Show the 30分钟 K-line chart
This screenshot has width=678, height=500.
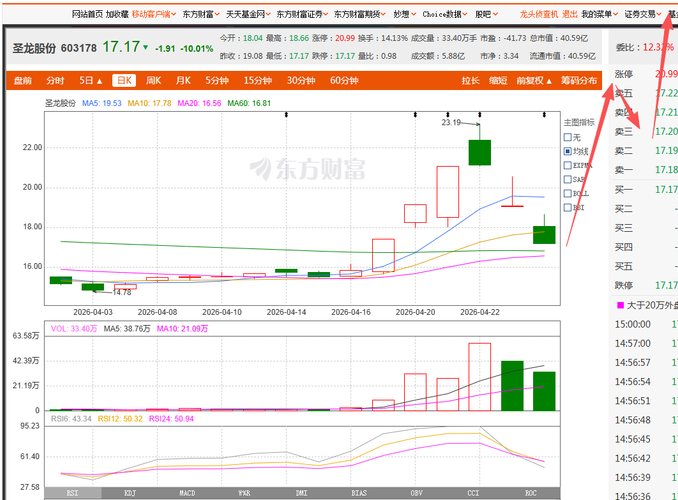(301, 80)
